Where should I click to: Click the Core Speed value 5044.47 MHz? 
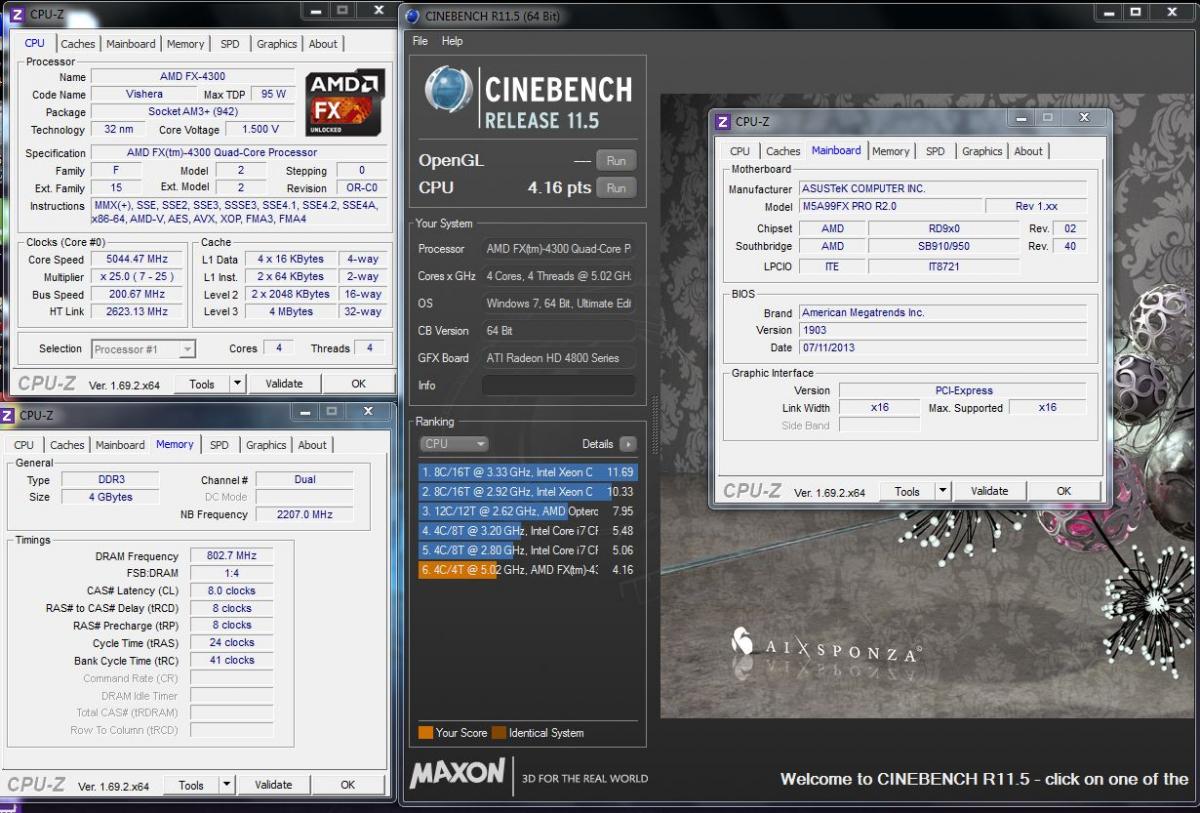click(135, 259)
